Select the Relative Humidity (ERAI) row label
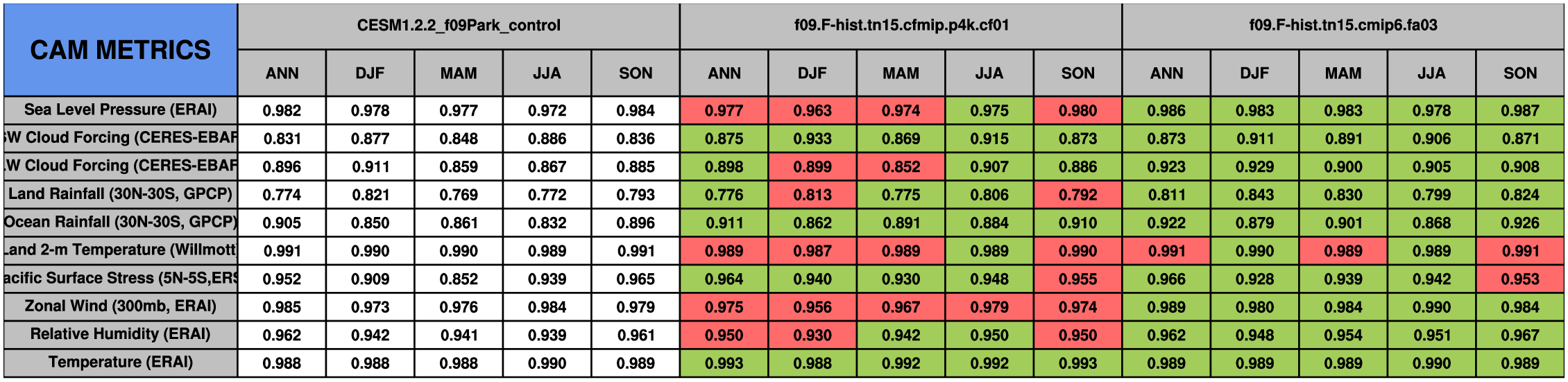 120,334
